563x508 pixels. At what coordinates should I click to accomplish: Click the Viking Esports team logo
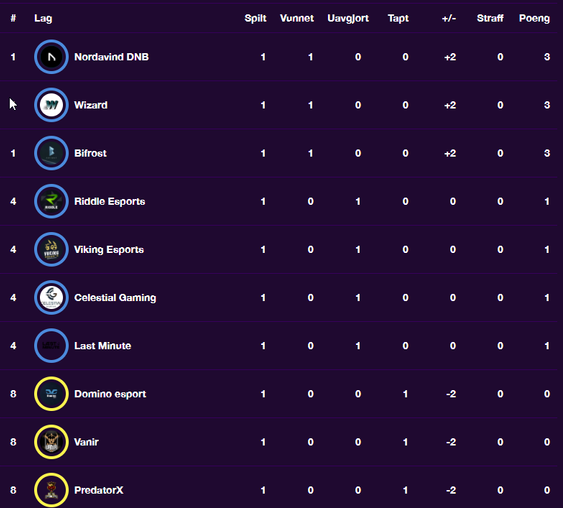coord(51,249)
